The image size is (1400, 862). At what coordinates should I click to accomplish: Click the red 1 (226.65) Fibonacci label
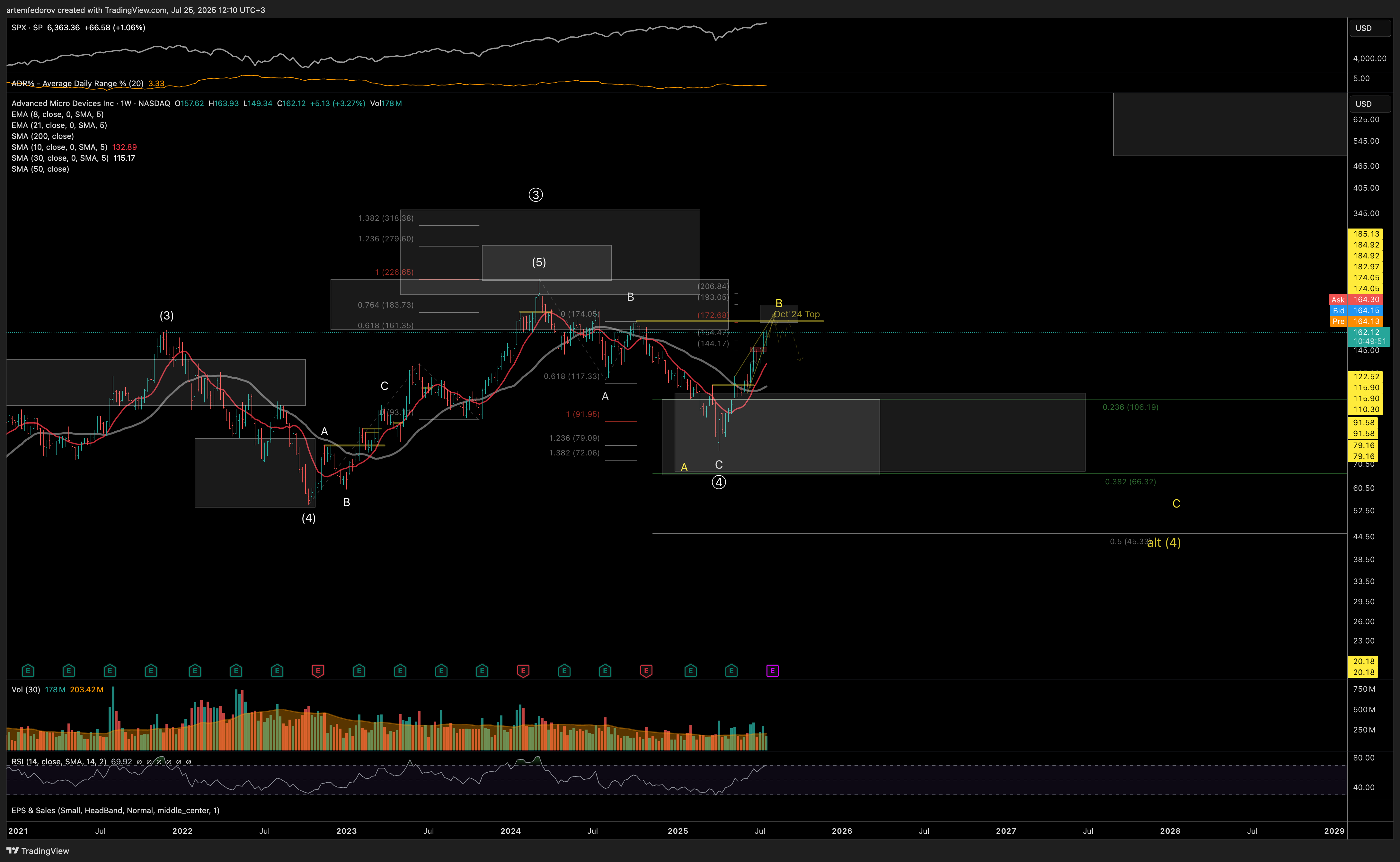tap(394, 272)
